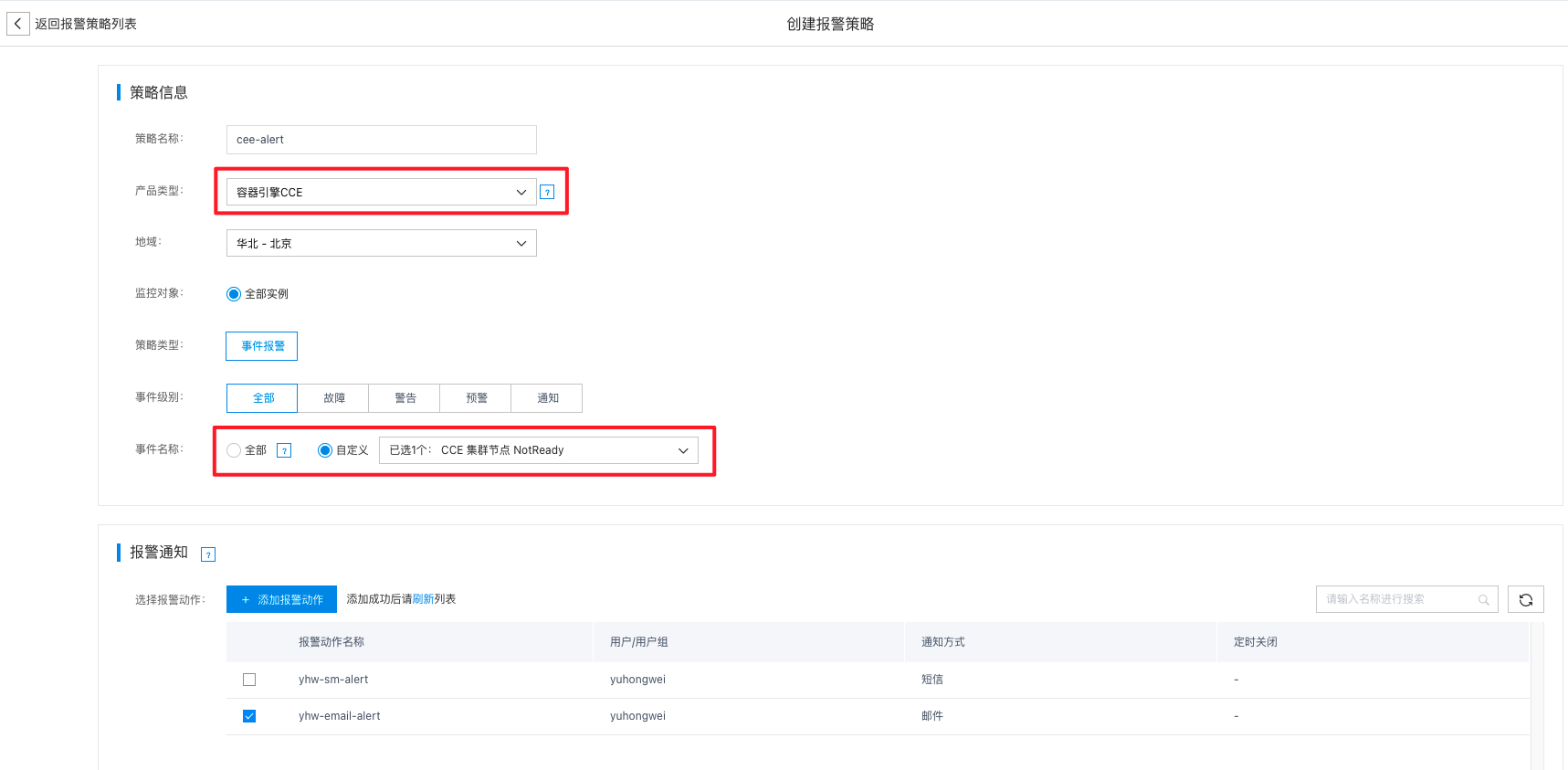Click the 邮件 notification method cell
This screenshot has width=1568, height=770.
[x=932, y=716]
